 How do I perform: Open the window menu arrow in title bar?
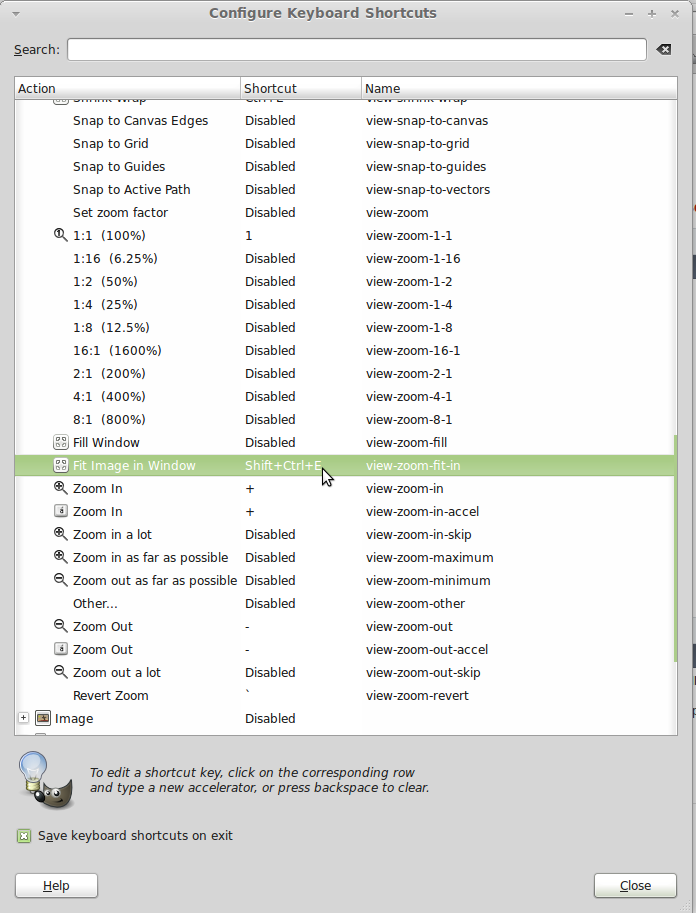tap(16, 13)
